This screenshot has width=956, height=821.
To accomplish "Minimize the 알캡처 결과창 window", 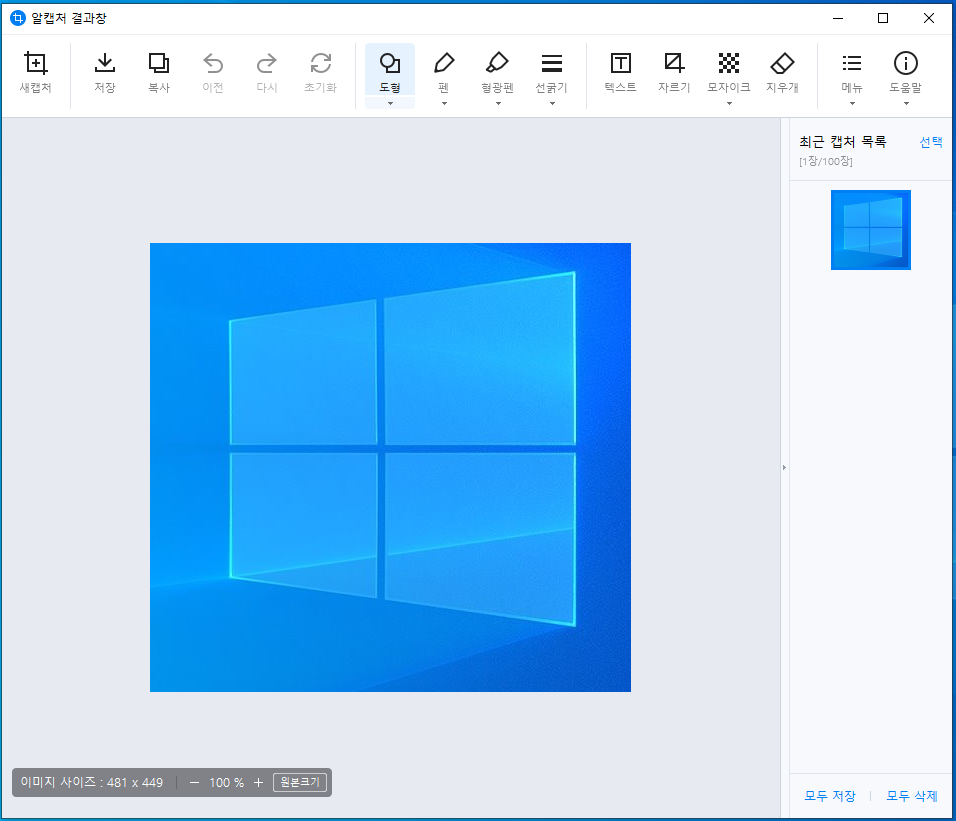I will tap(838, 18).
